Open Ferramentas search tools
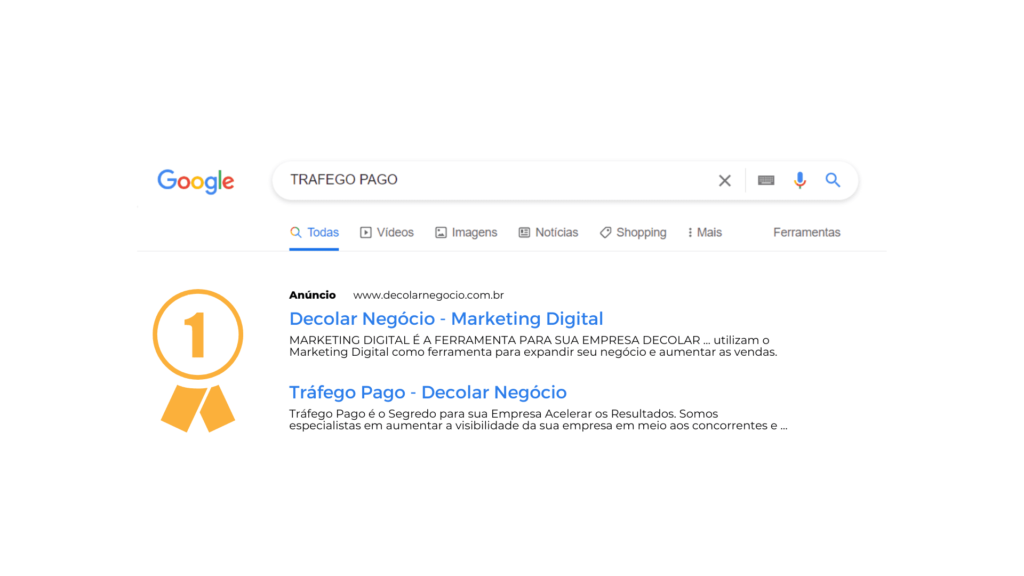This screenshot has width=1024, height=576. (807, 232)
